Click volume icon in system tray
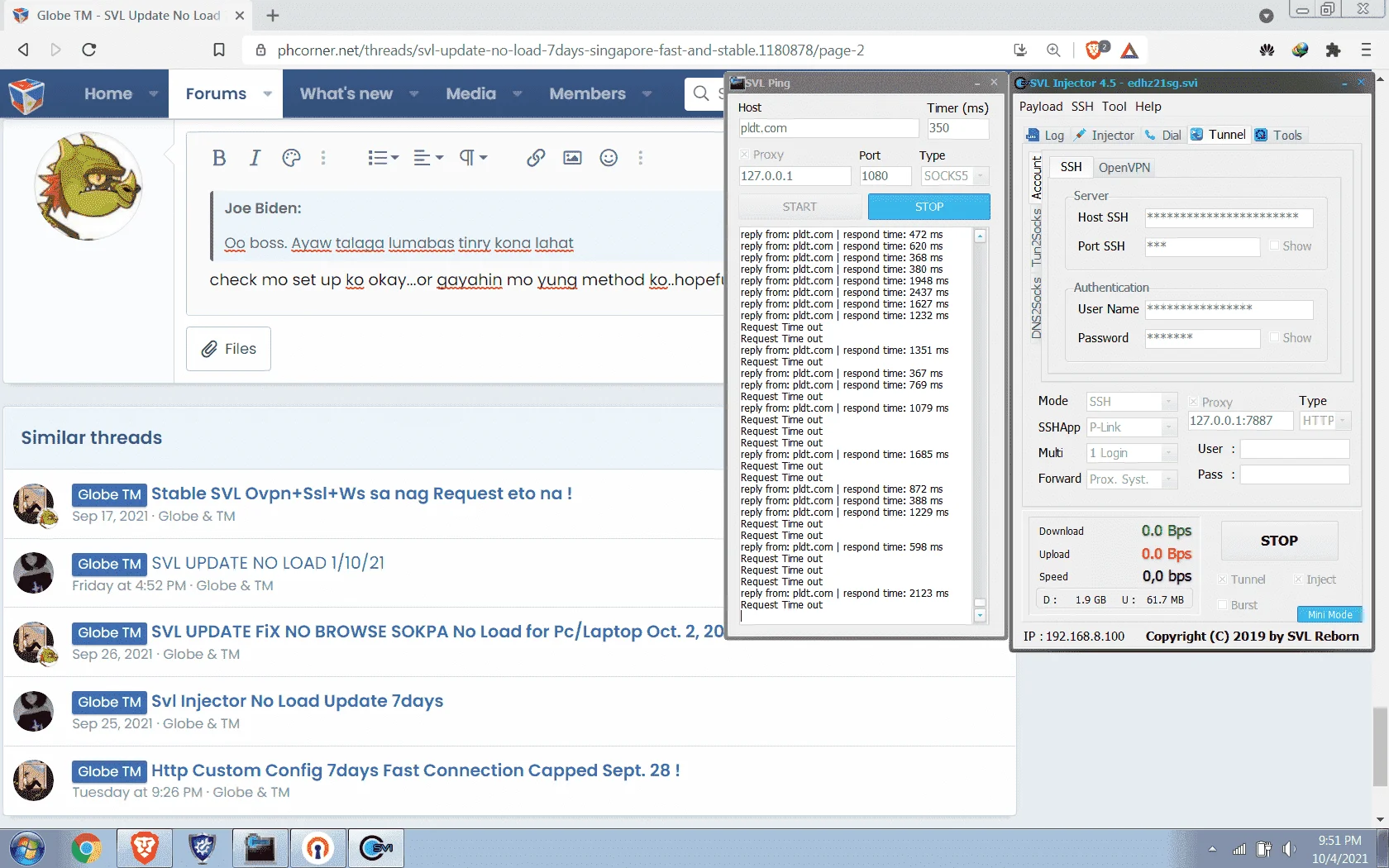The width and height of the screenshot is (1389, 868). pyautogui.click(x=1289, y=849)
